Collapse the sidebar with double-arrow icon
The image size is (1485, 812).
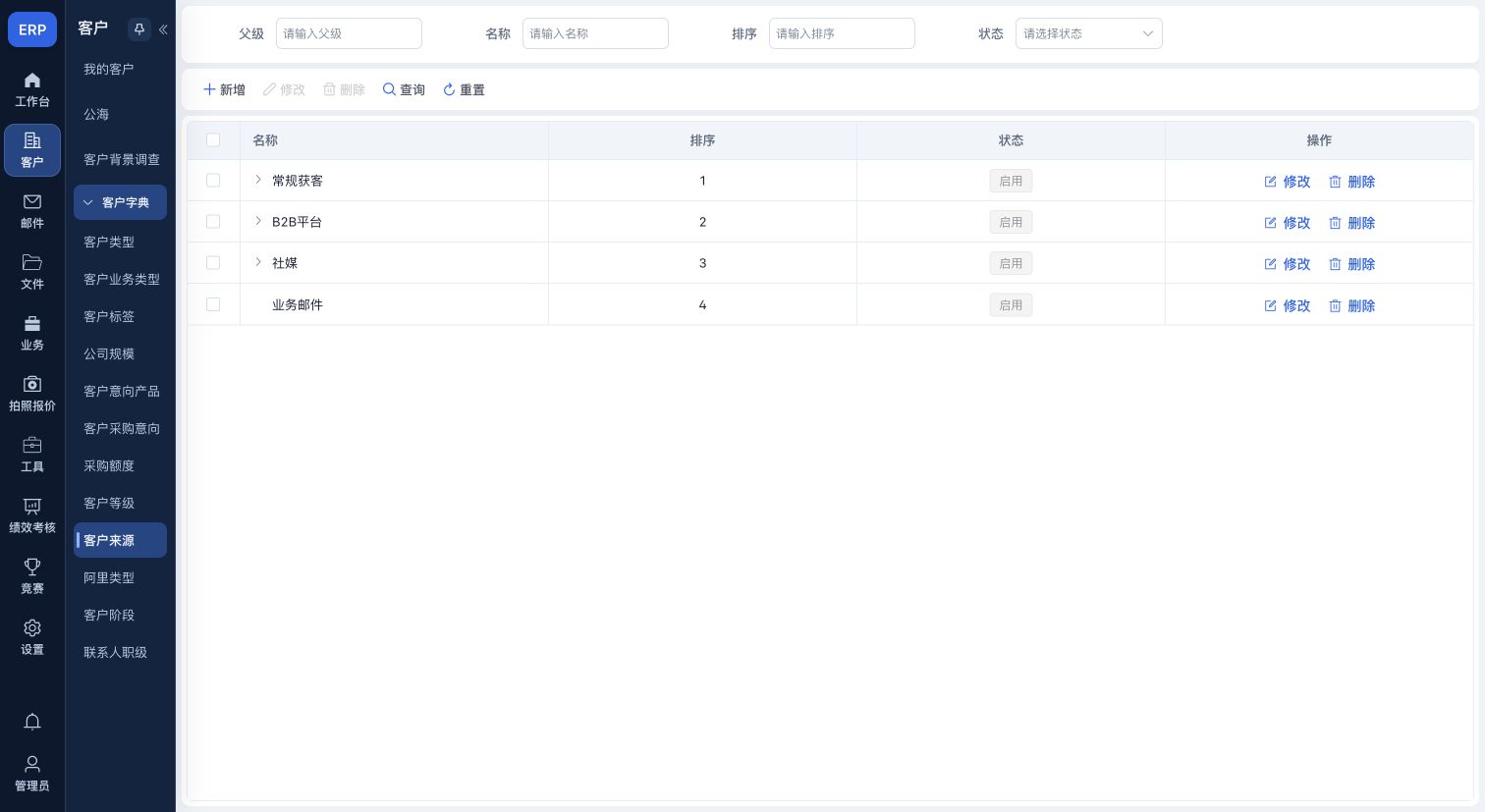[x=163, y=29]
